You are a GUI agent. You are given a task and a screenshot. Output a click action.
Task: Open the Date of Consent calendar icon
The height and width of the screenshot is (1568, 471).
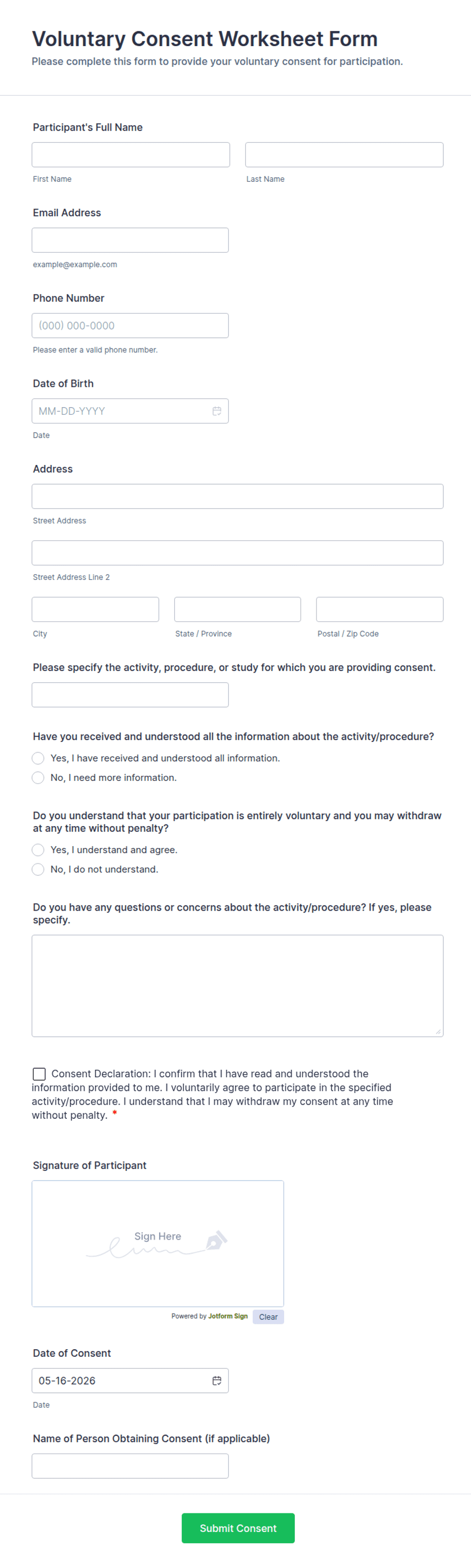point(217,1381)
